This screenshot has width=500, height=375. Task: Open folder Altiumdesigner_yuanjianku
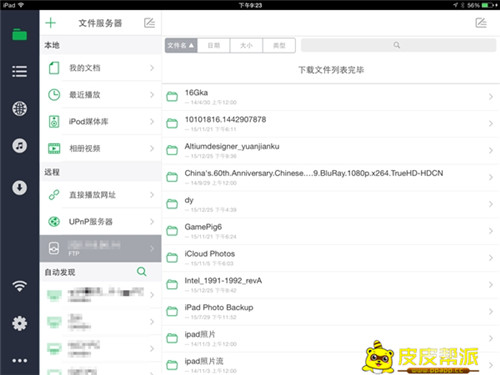pyautogui.click(x=331, y=150)
